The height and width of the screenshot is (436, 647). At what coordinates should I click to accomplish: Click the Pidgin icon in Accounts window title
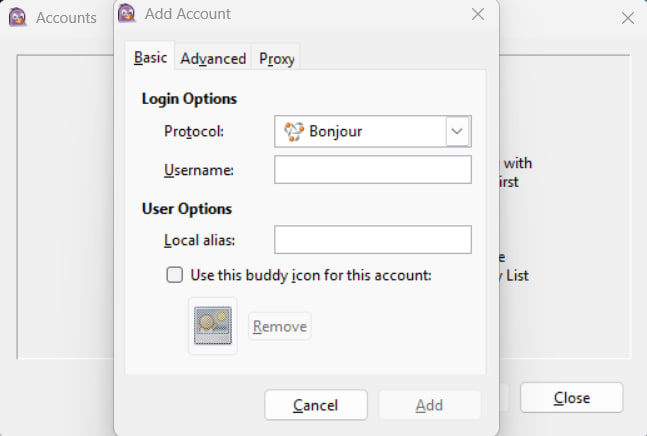tap(17, 17)
